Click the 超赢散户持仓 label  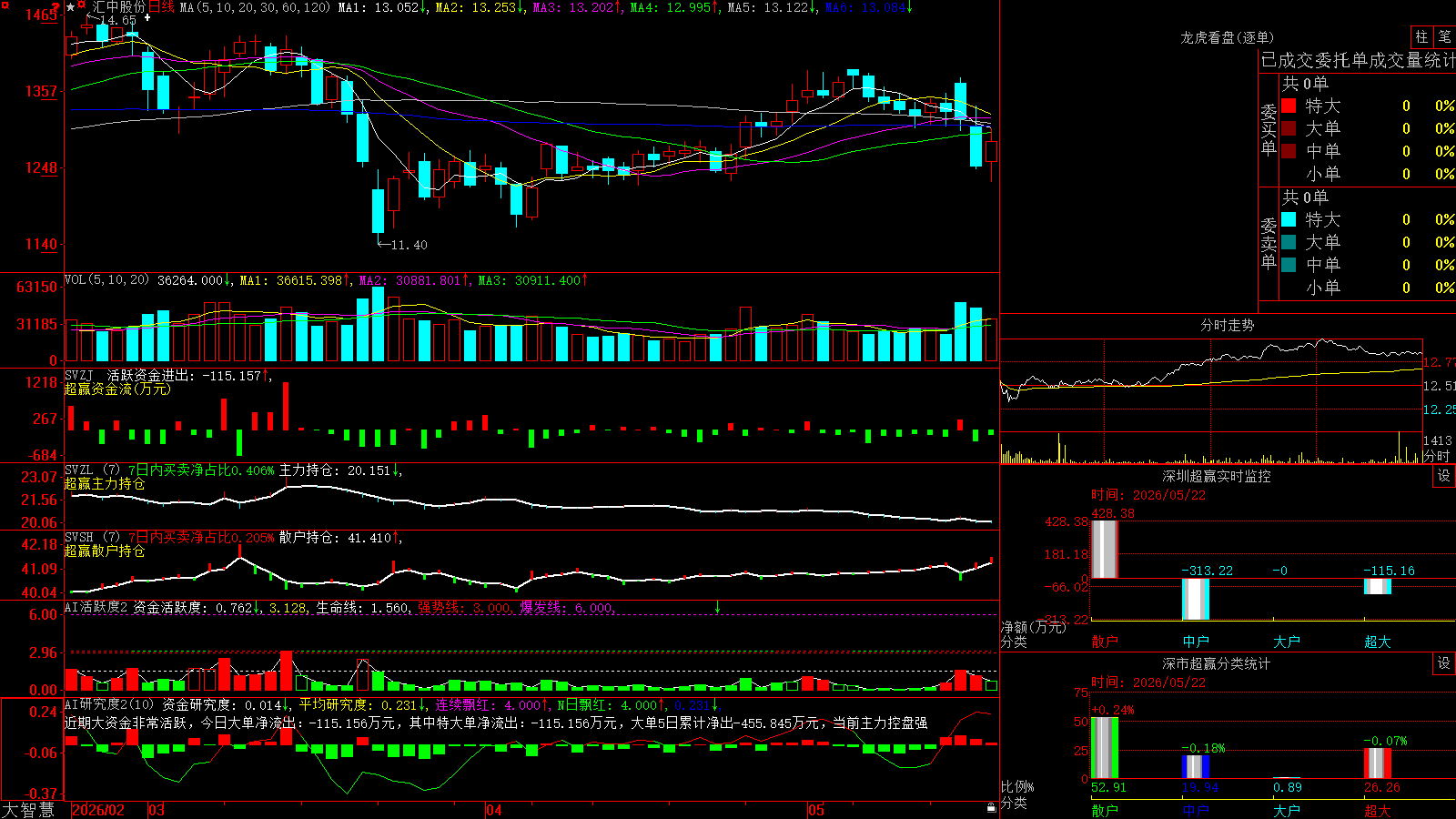click(105, 551)
